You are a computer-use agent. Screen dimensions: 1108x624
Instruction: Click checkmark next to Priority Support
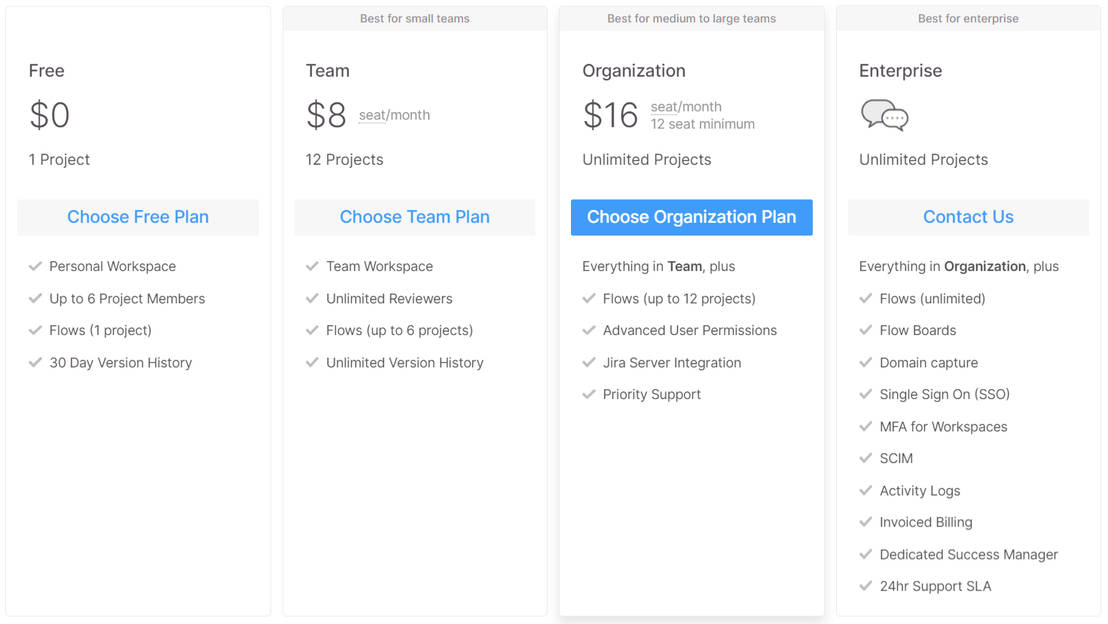pyautogui.click(x=589, y=394)
